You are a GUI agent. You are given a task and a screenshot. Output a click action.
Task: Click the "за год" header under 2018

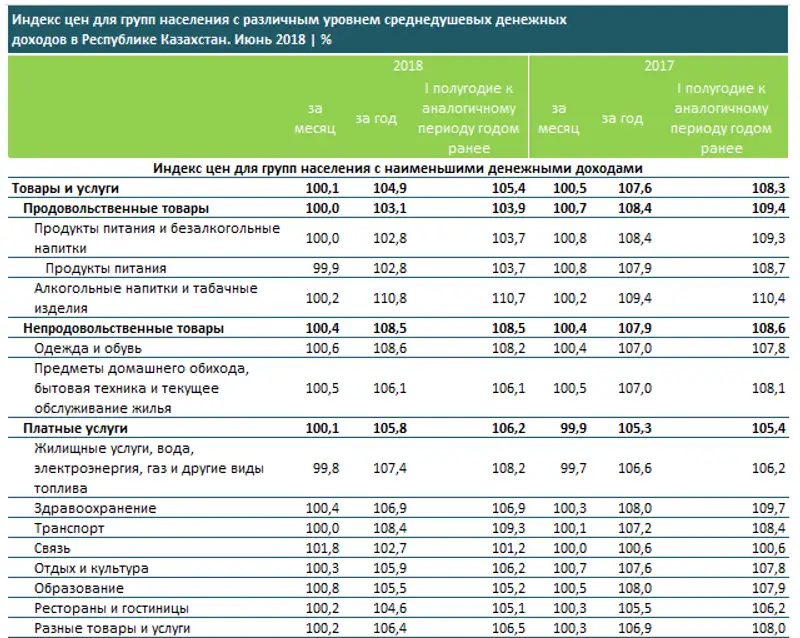click(376, 119)
